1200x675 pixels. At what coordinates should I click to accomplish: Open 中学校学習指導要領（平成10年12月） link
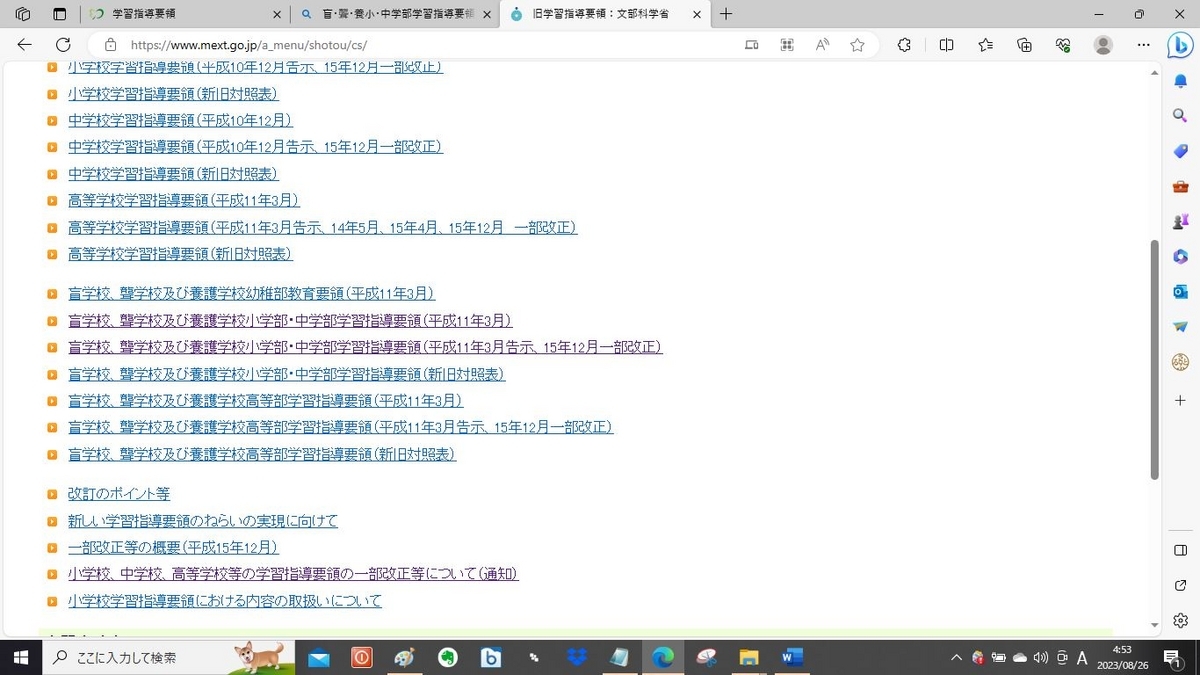(x=180, y=120)
